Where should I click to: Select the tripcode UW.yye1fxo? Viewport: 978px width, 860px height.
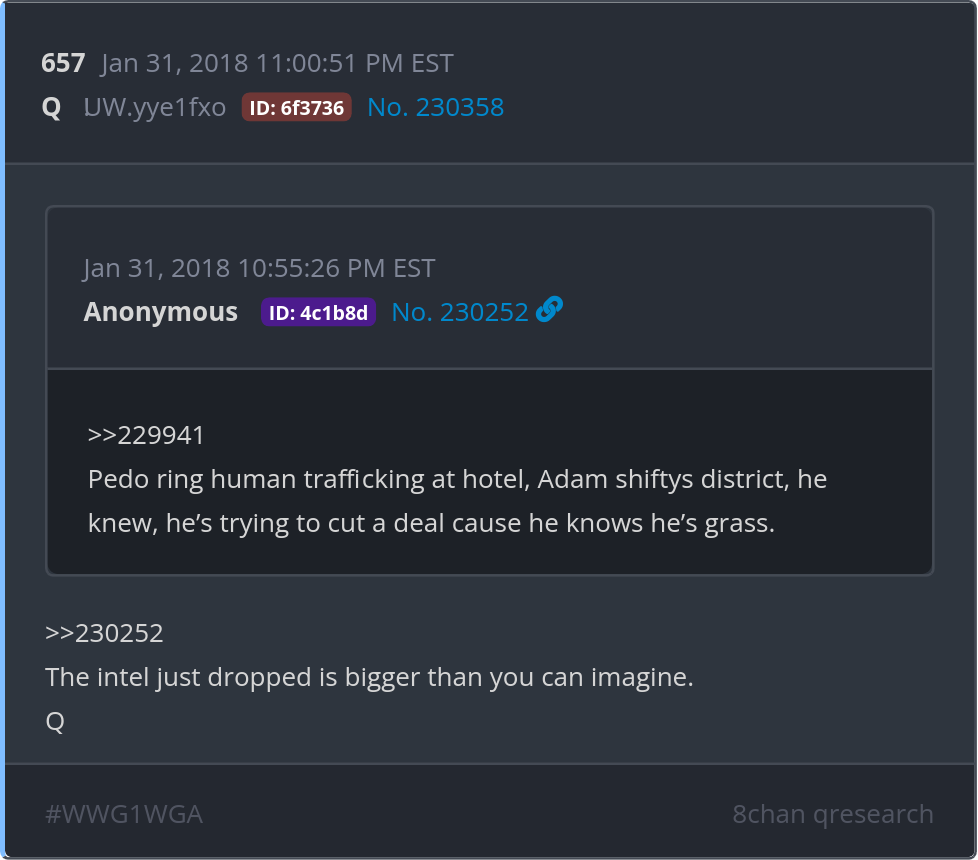(155, 107)
